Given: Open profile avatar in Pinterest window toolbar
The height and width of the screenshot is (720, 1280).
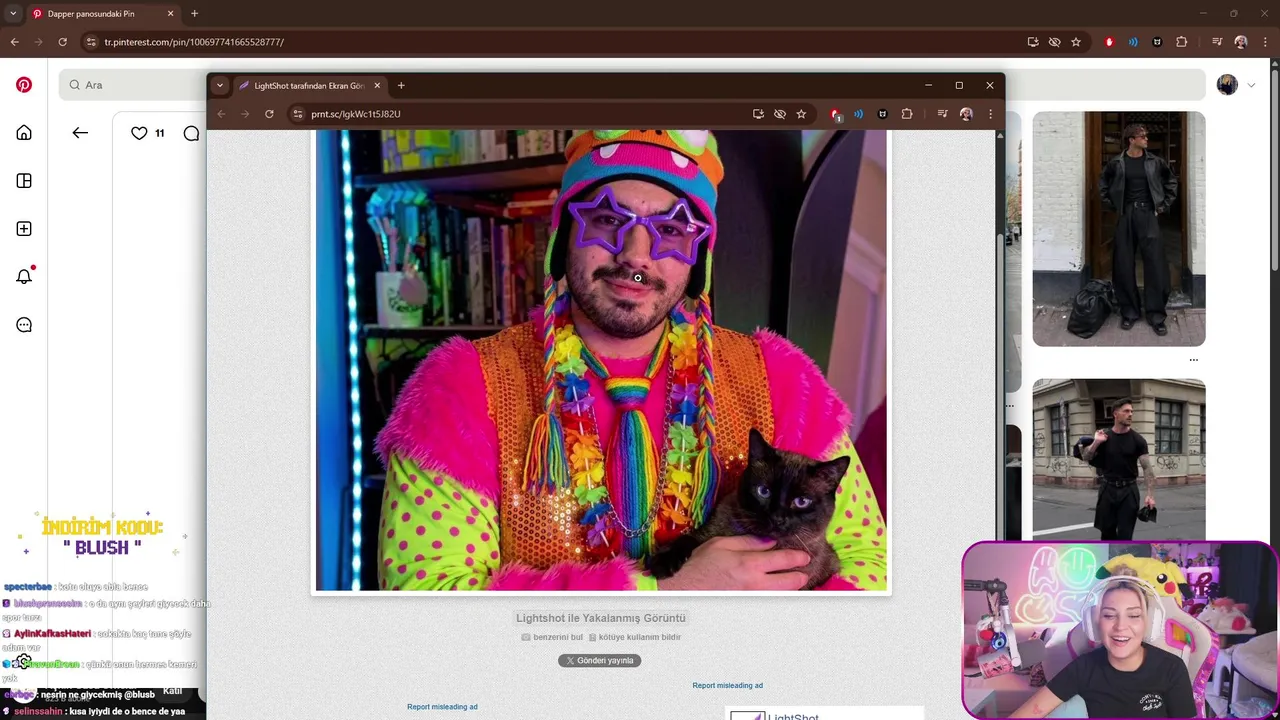Looking at the screenshot, I should 1241,42.
